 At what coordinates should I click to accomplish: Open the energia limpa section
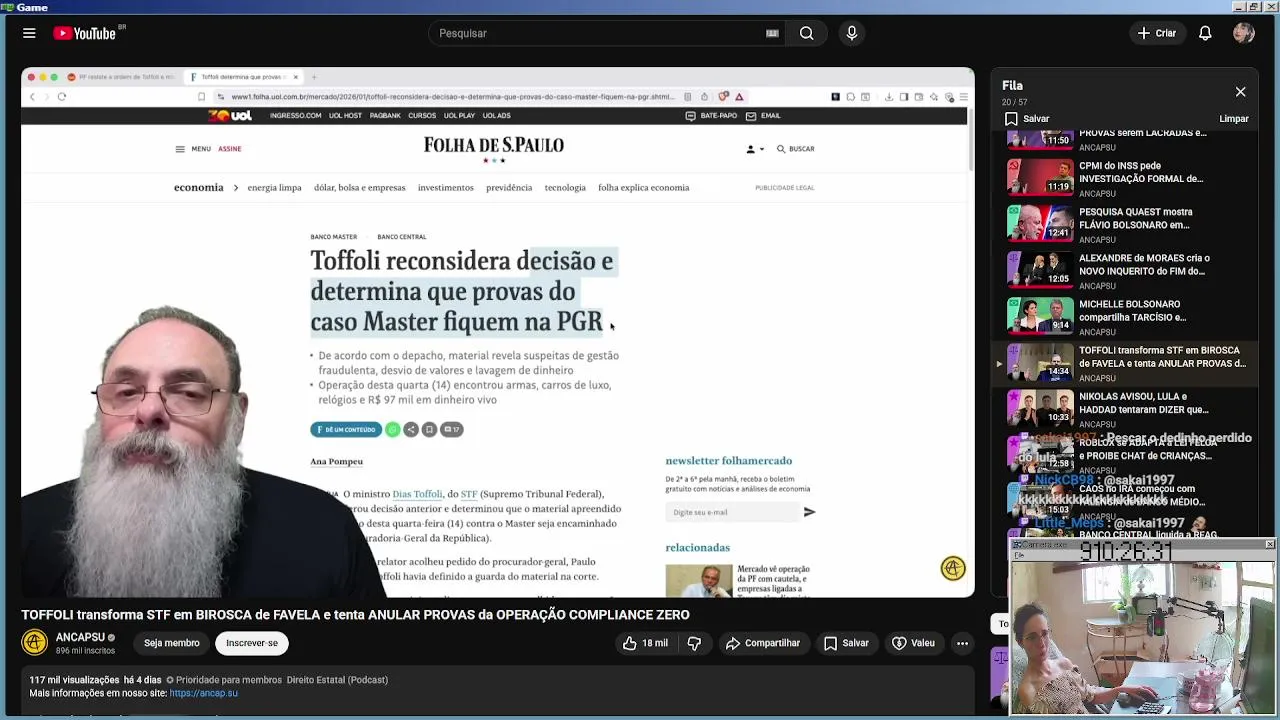[274, 187]
